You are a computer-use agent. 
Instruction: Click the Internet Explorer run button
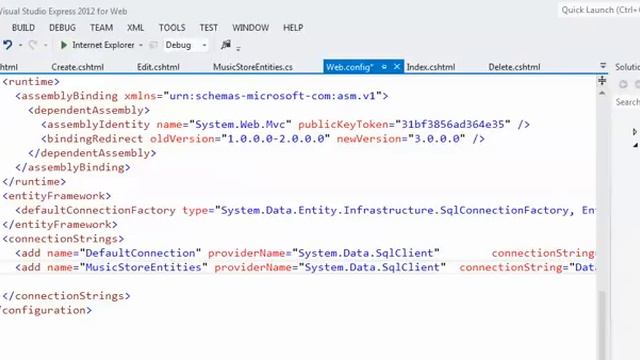coord(98,45)
